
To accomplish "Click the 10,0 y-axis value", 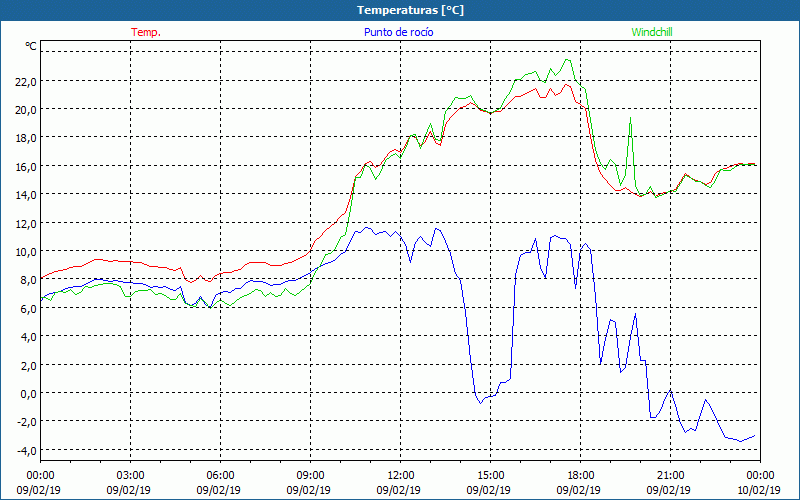I will click(26, 251).
